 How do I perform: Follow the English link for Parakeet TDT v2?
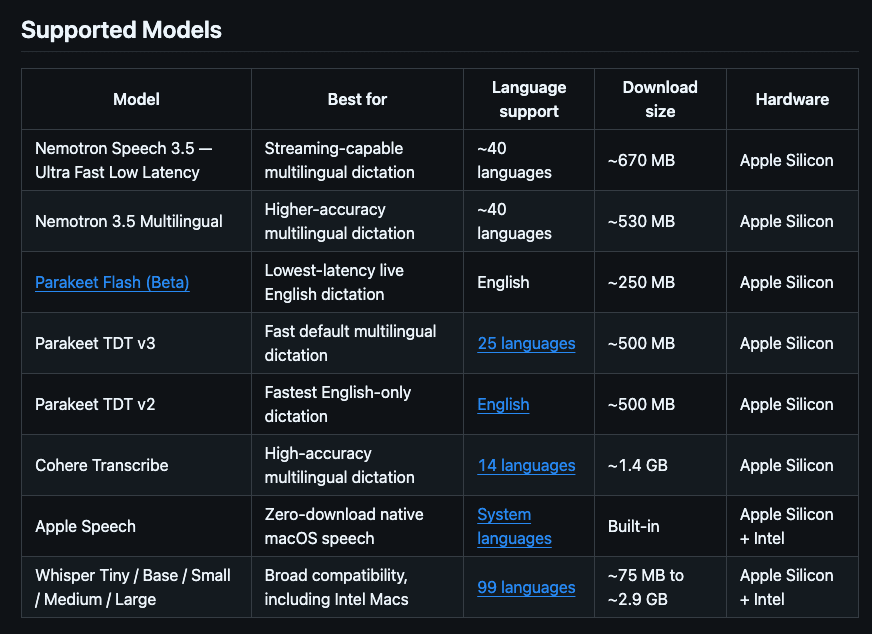pyautogui.click(x=503, y=404)
